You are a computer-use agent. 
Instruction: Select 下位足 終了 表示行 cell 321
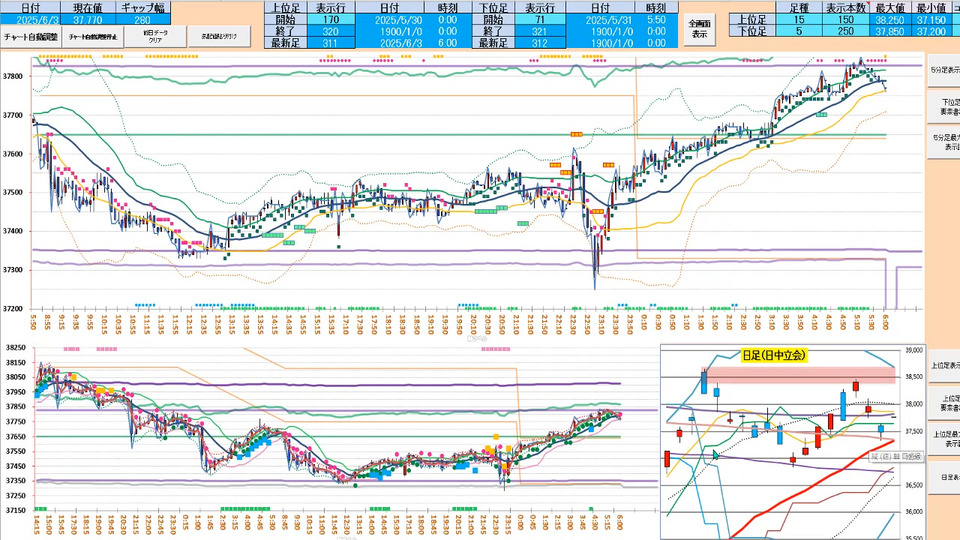[539, 31]
